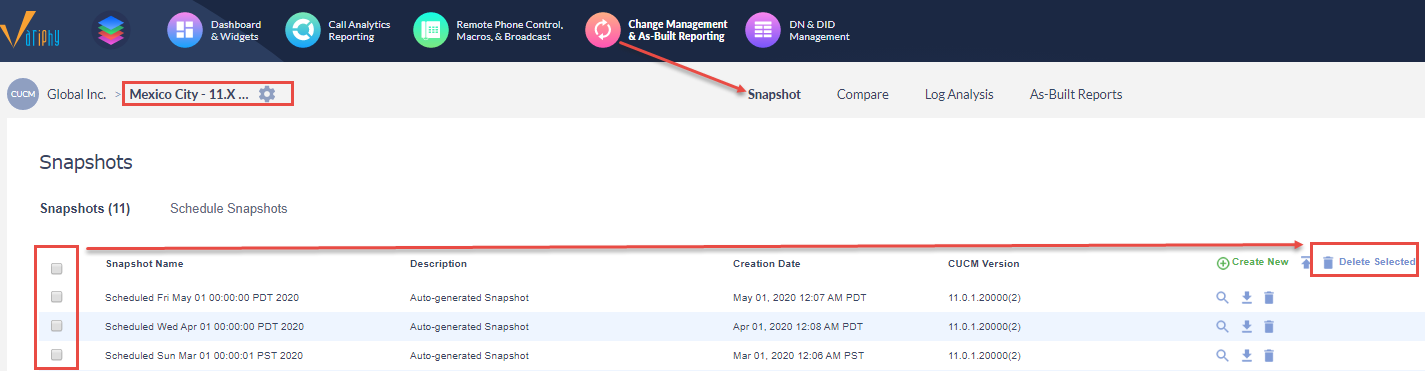1425x371 pixels.
Task: Check the Scheduled Wed Apr 01 snapshot
Action: click(57, 325)
